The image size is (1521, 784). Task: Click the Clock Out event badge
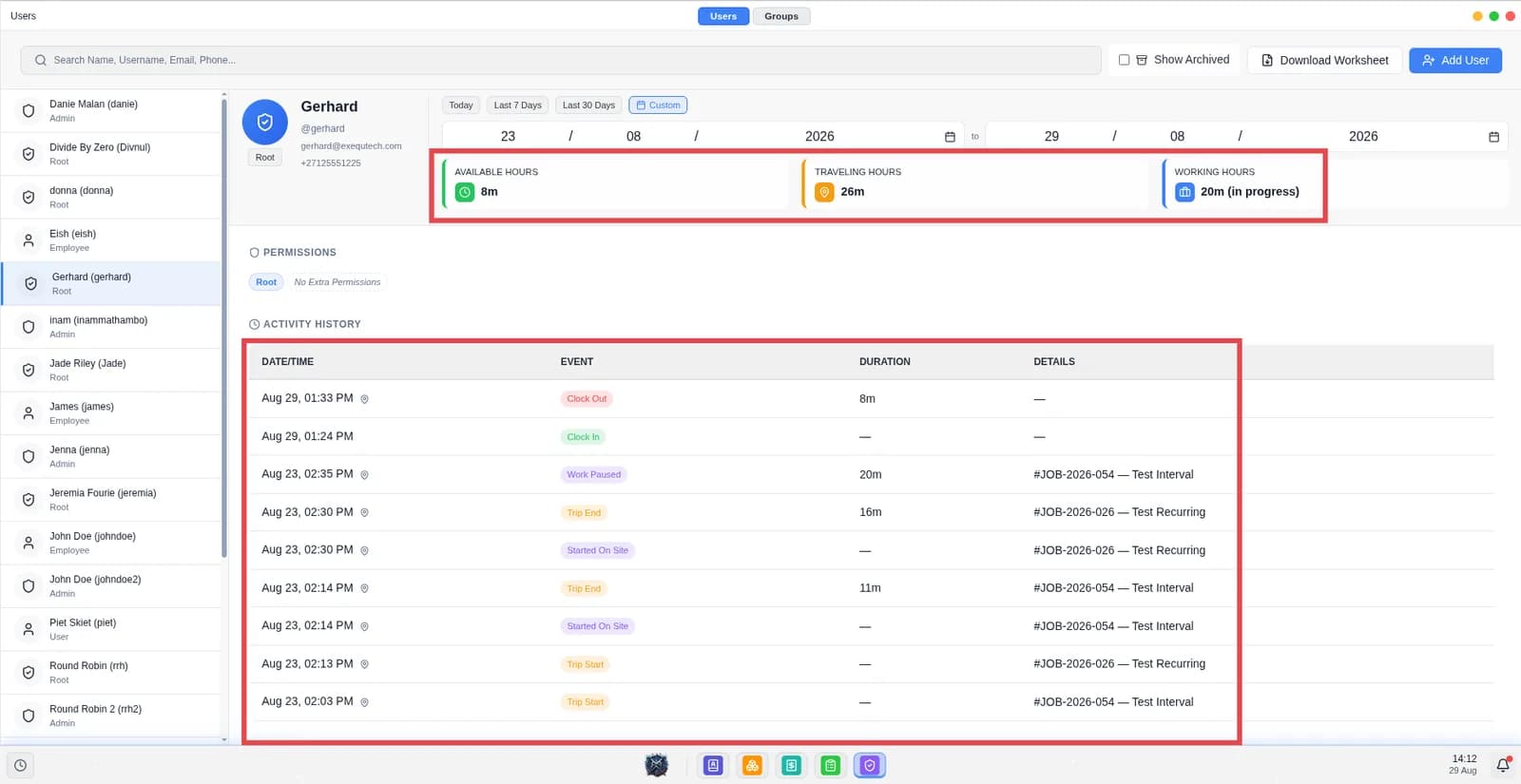[587, 399]
